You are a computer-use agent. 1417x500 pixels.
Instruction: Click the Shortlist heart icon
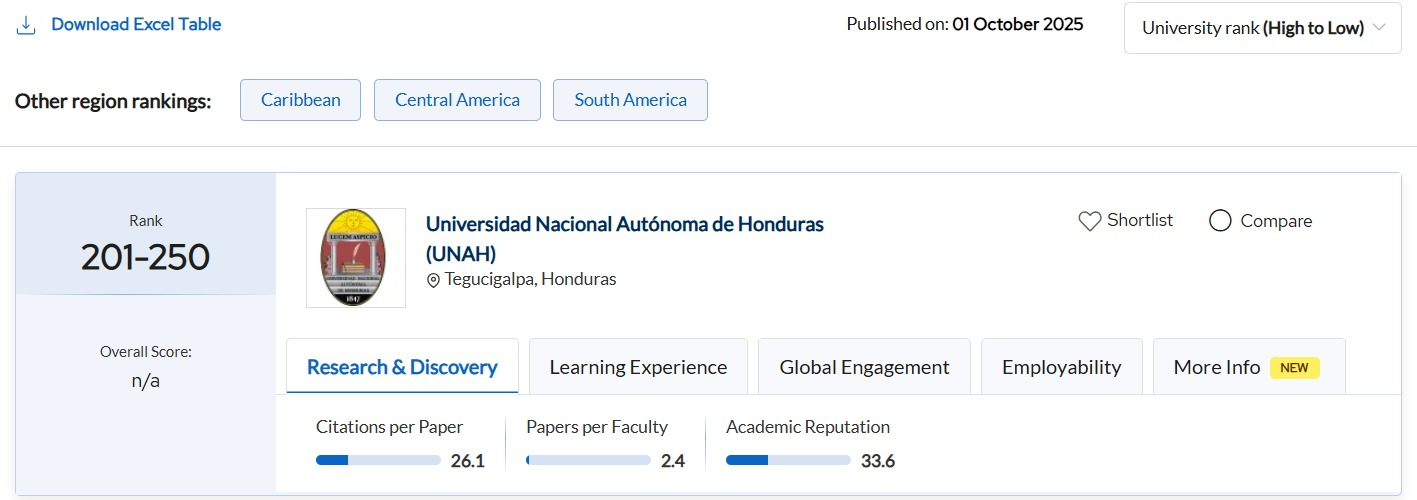(1089, 221)
